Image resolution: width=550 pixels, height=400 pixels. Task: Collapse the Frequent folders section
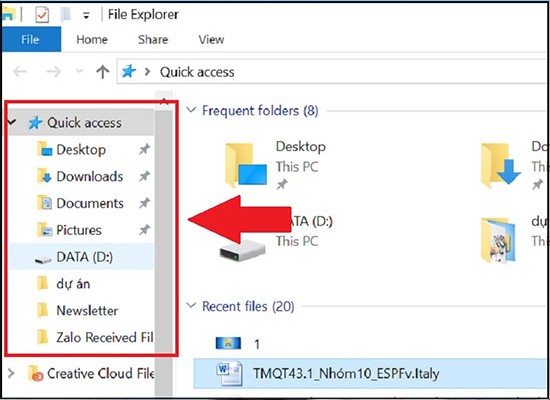click(191, 110)
